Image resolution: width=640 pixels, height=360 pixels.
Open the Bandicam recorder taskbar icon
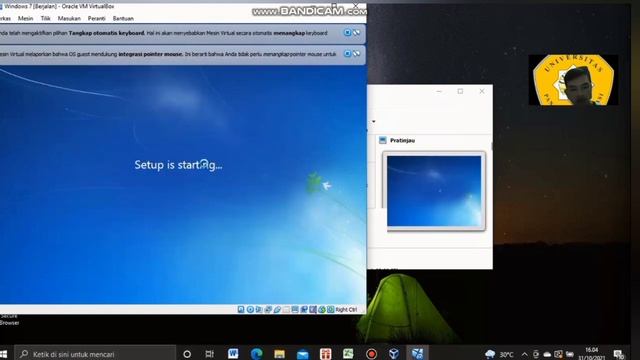pos(371,353)
